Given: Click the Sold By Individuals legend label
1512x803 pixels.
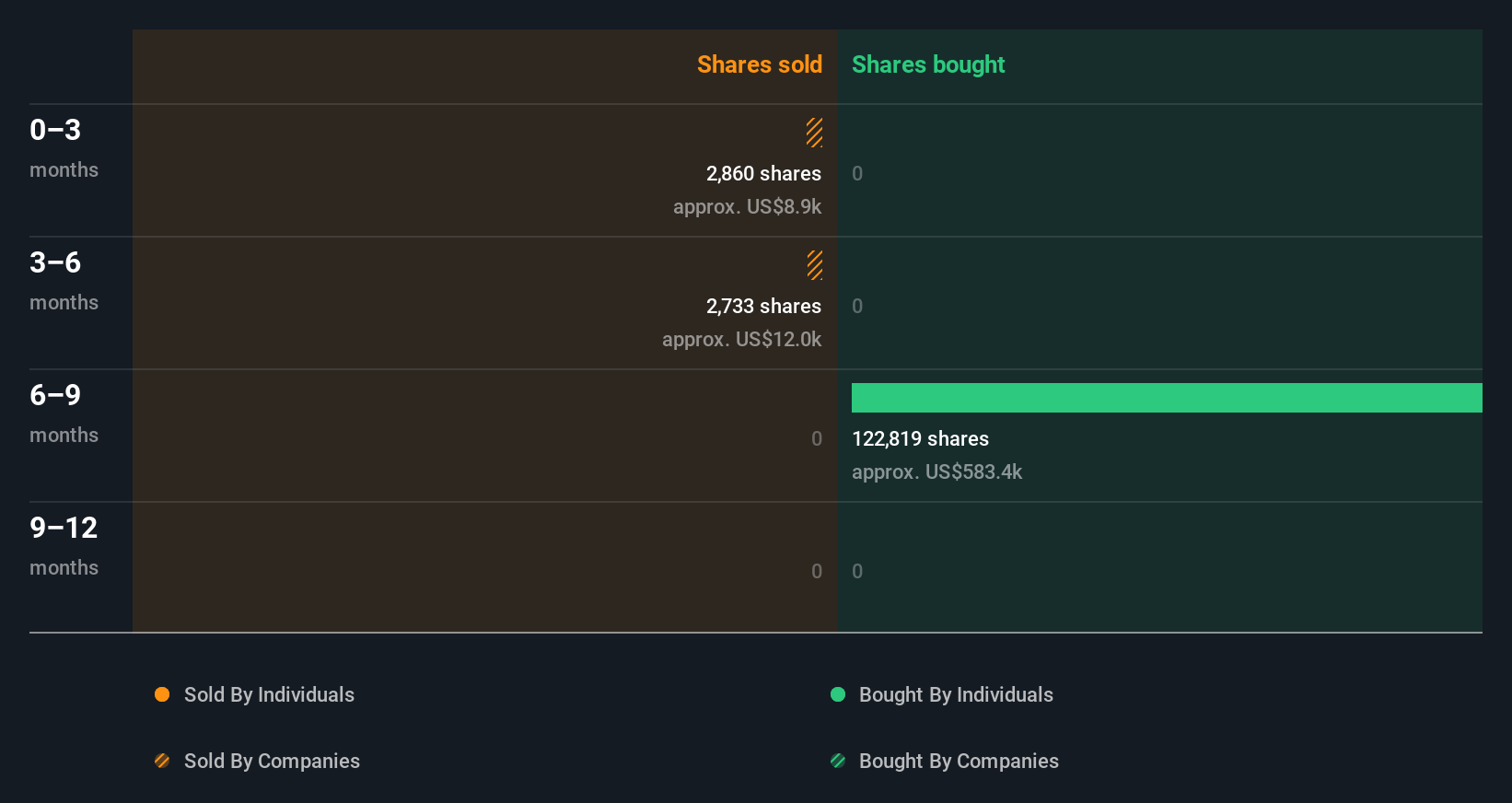Looking at the screenshot, I should pos(269,694).
